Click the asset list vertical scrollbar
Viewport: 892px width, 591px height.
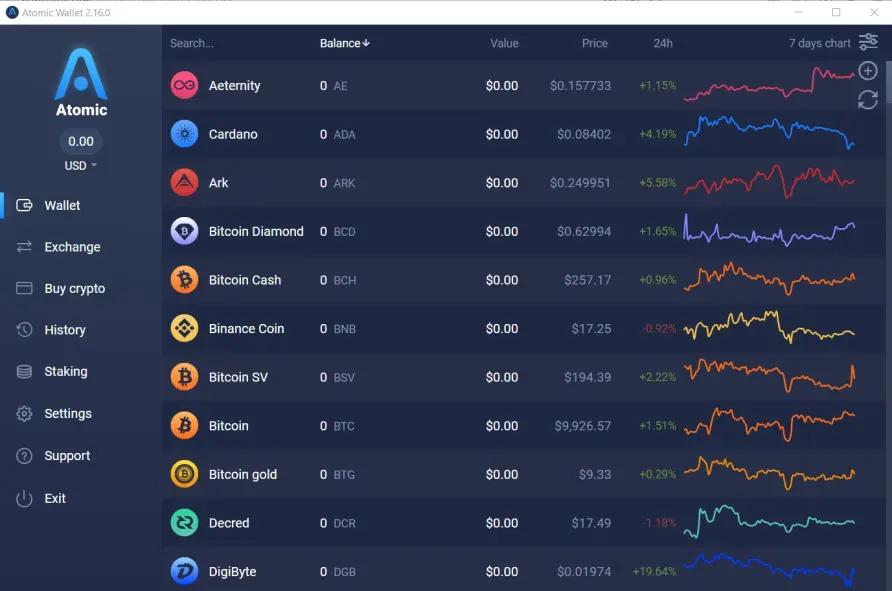point(888,82)
